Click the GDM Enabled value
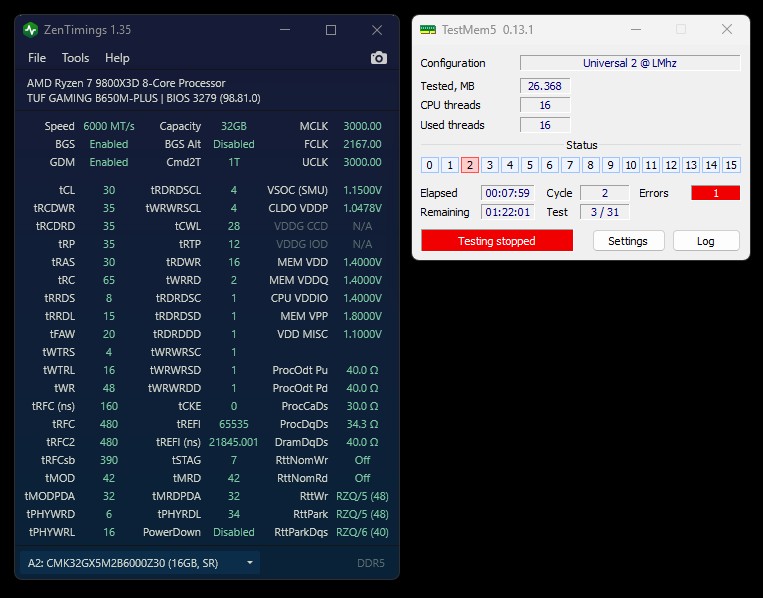763x598 pixels. coord(109,162)
